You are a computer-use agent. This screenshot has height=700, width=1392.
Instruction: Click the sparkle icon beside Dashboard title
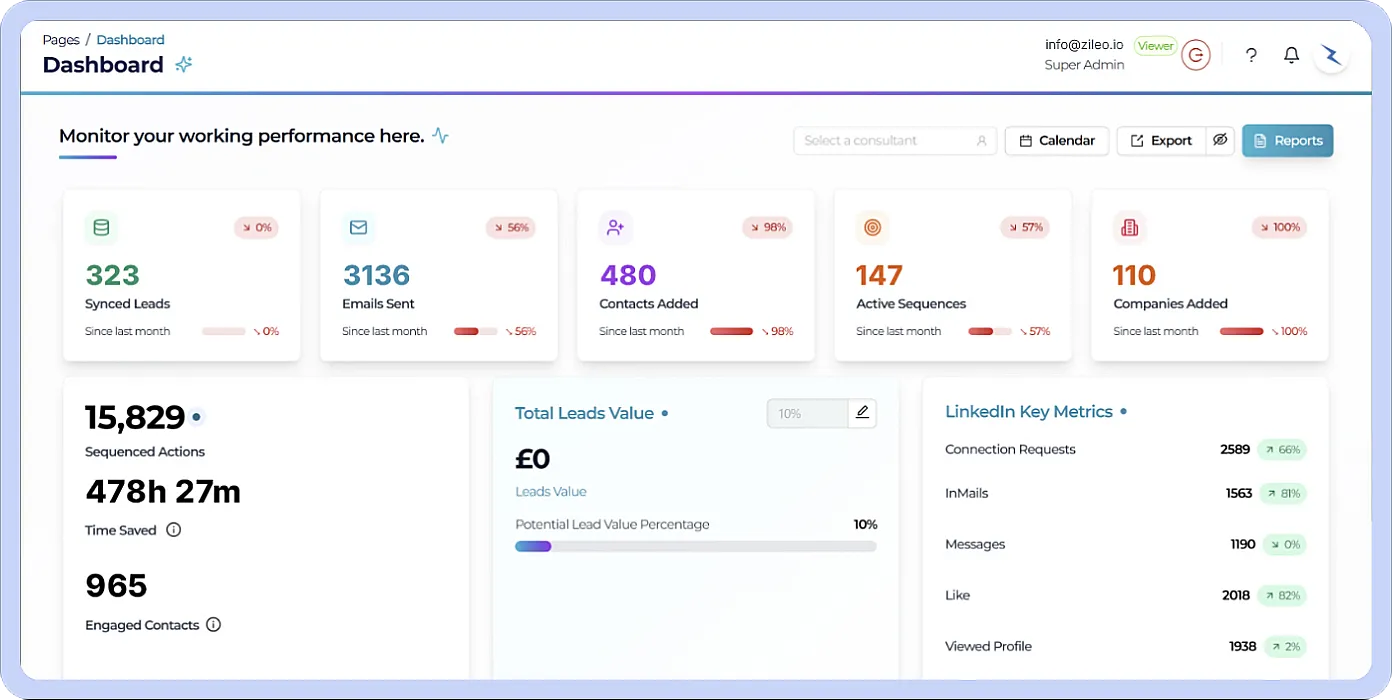click(184, 65)
